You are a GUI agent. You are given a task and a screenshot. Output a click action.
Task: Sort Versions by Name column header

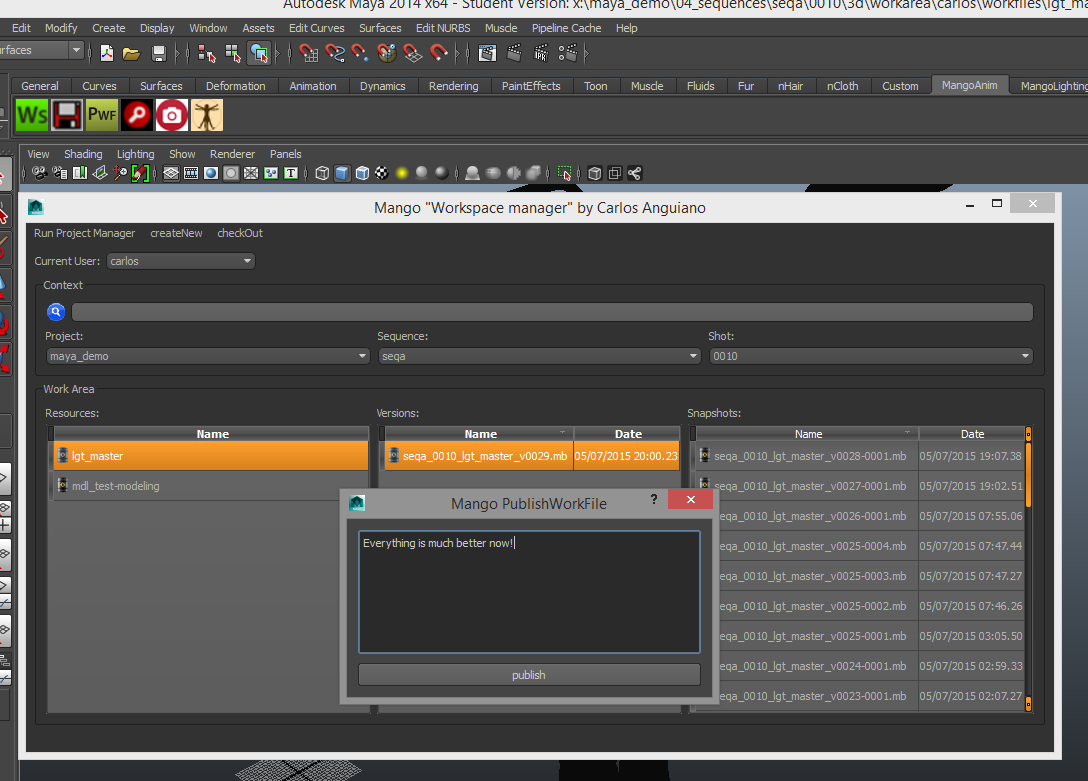(480, 434)
